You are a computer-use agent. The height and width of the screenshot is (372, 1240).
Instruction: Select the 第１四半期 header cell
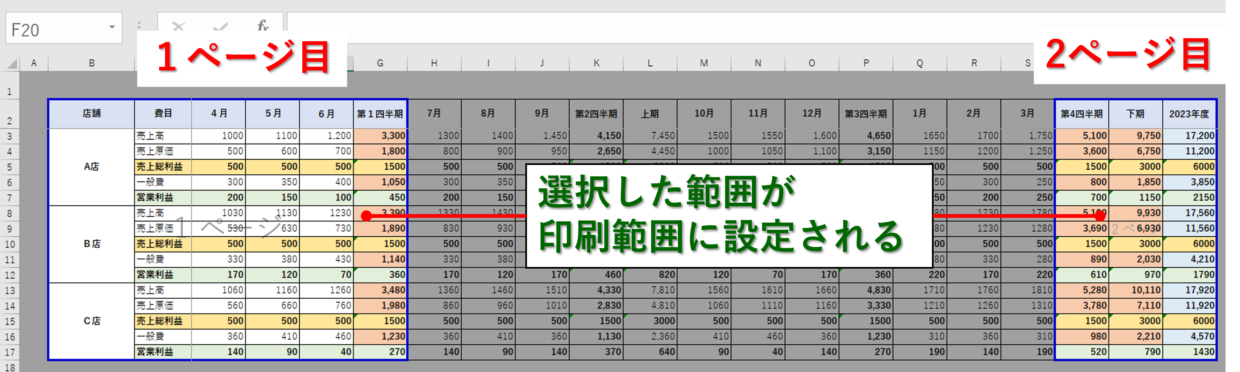point(381,113)
